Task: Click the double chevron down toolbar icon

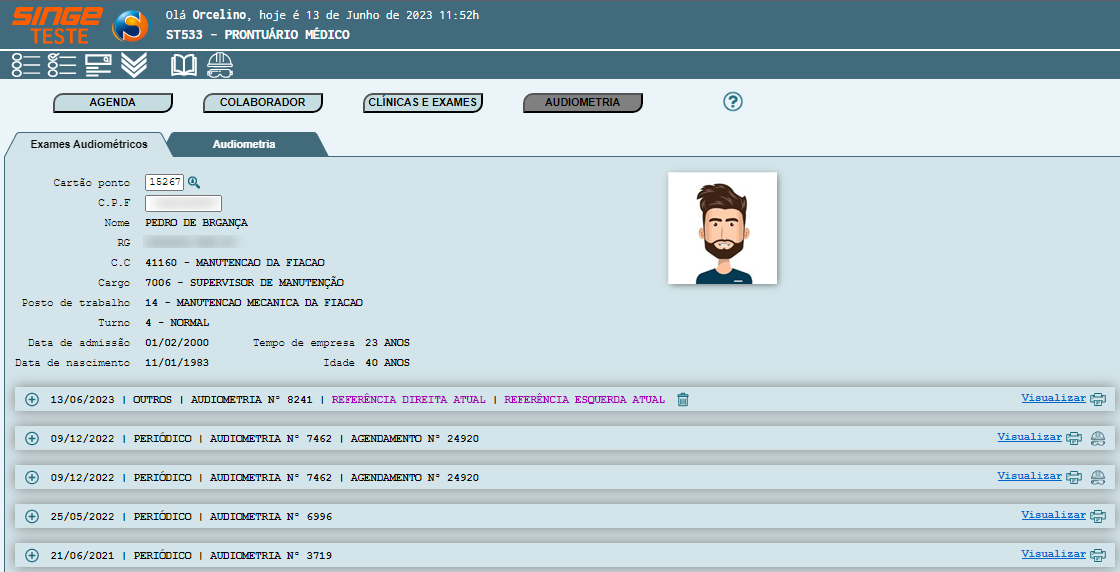Action: coord(134,66)
